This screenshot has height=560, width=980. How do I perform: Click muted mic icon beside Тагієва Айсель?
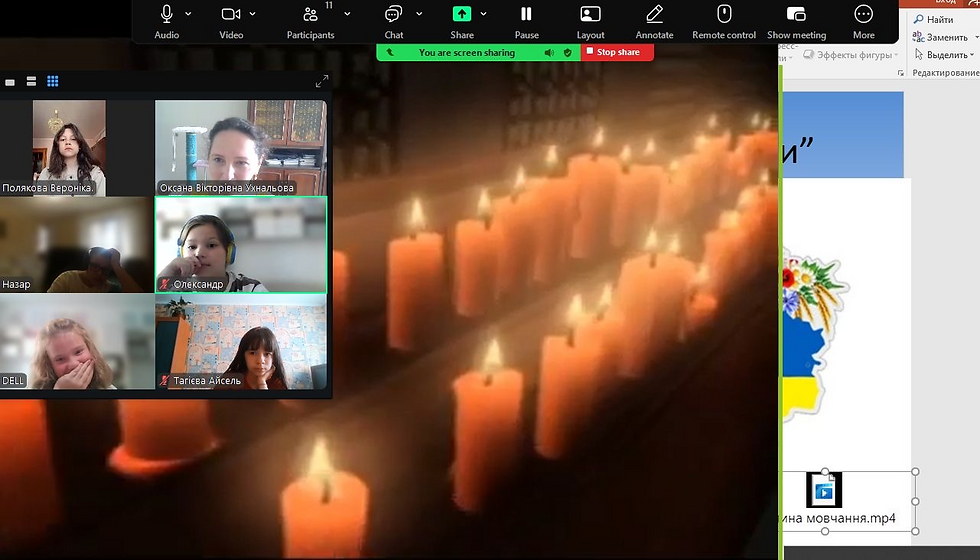[164, 381]
